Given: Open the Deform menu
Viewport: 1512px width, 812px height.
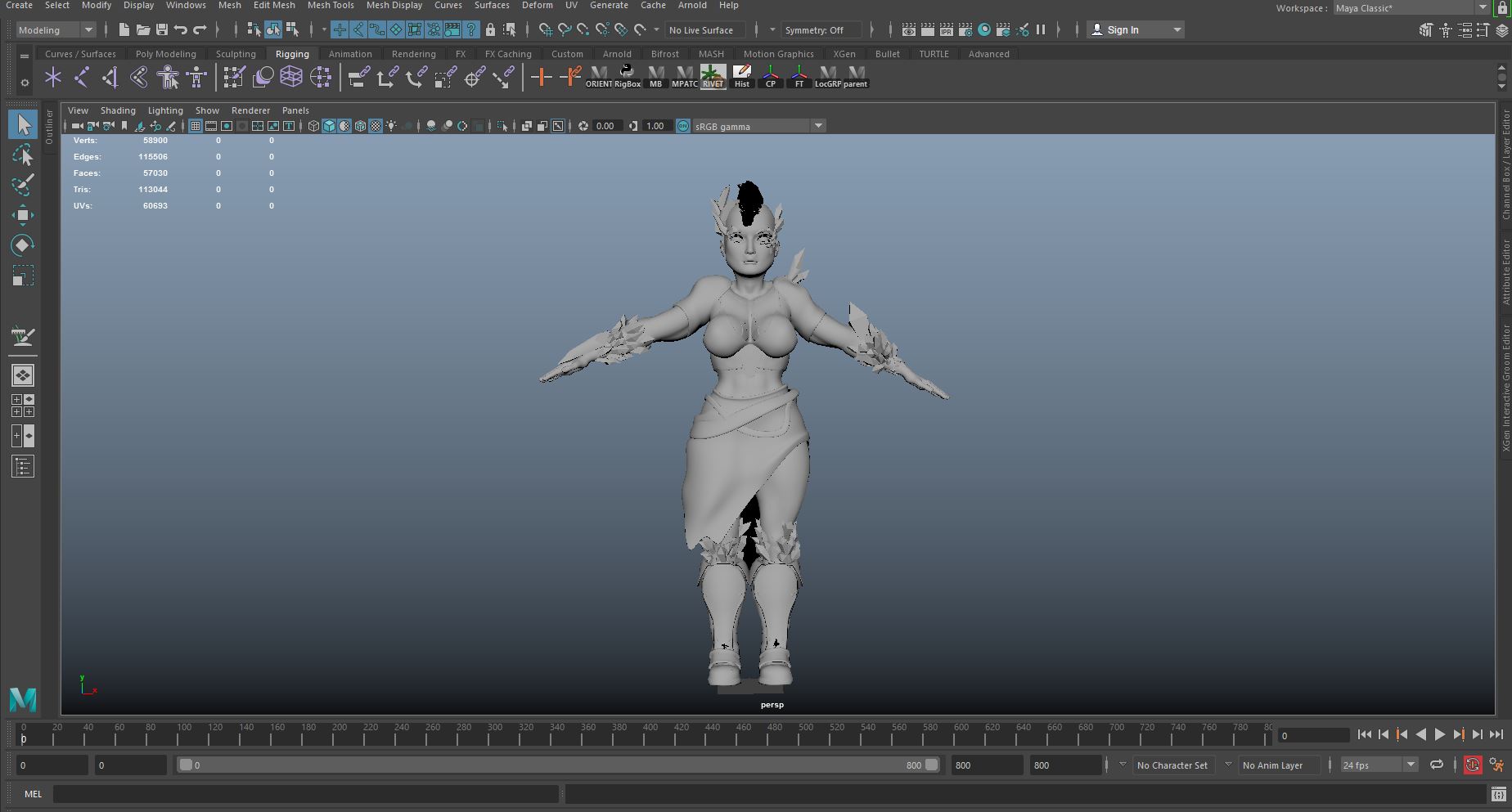Looking at the screenshot, I should [x=538, y=5].
